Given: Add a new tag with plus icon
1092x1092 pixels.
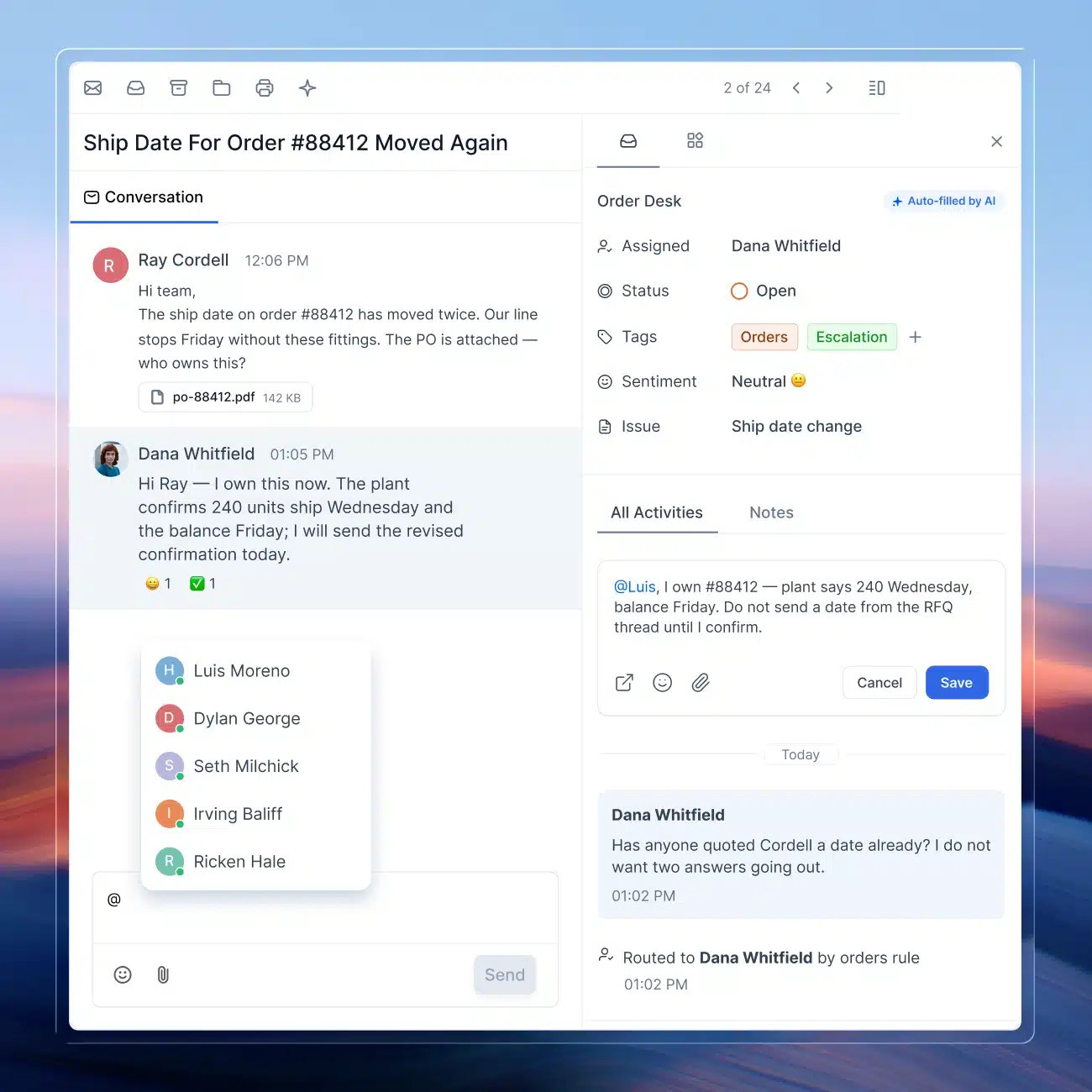Looking at the screenshot, I should pyautogui.click(x=916, y=337).
